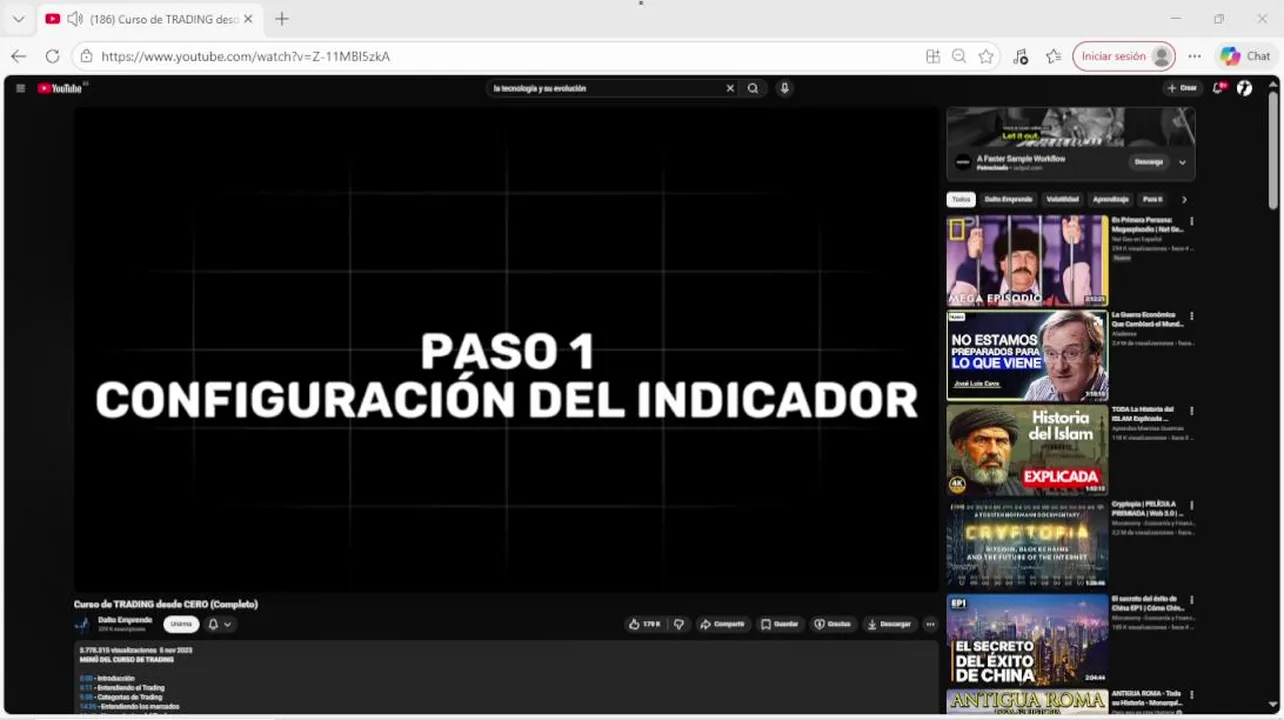Viewport: 1284px width, 720px height.
Task: Reload the page in browser
Action: [52, 56]
